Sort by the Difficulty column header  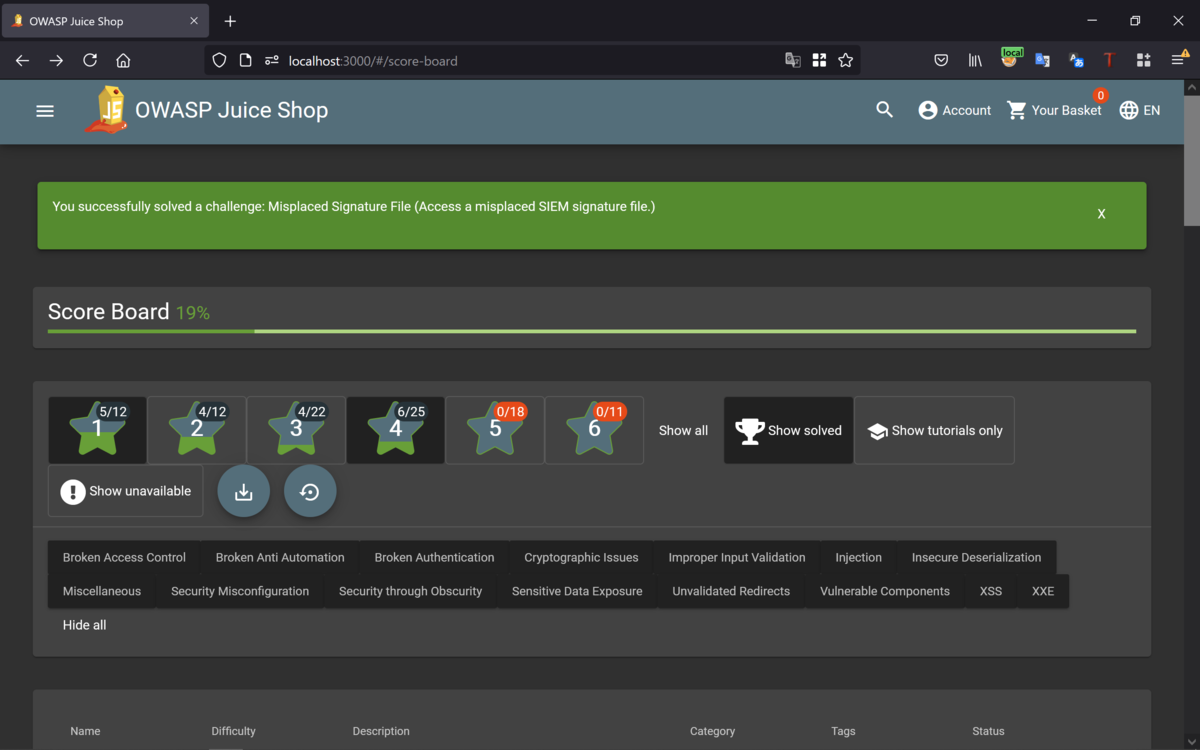pos(234,731)
